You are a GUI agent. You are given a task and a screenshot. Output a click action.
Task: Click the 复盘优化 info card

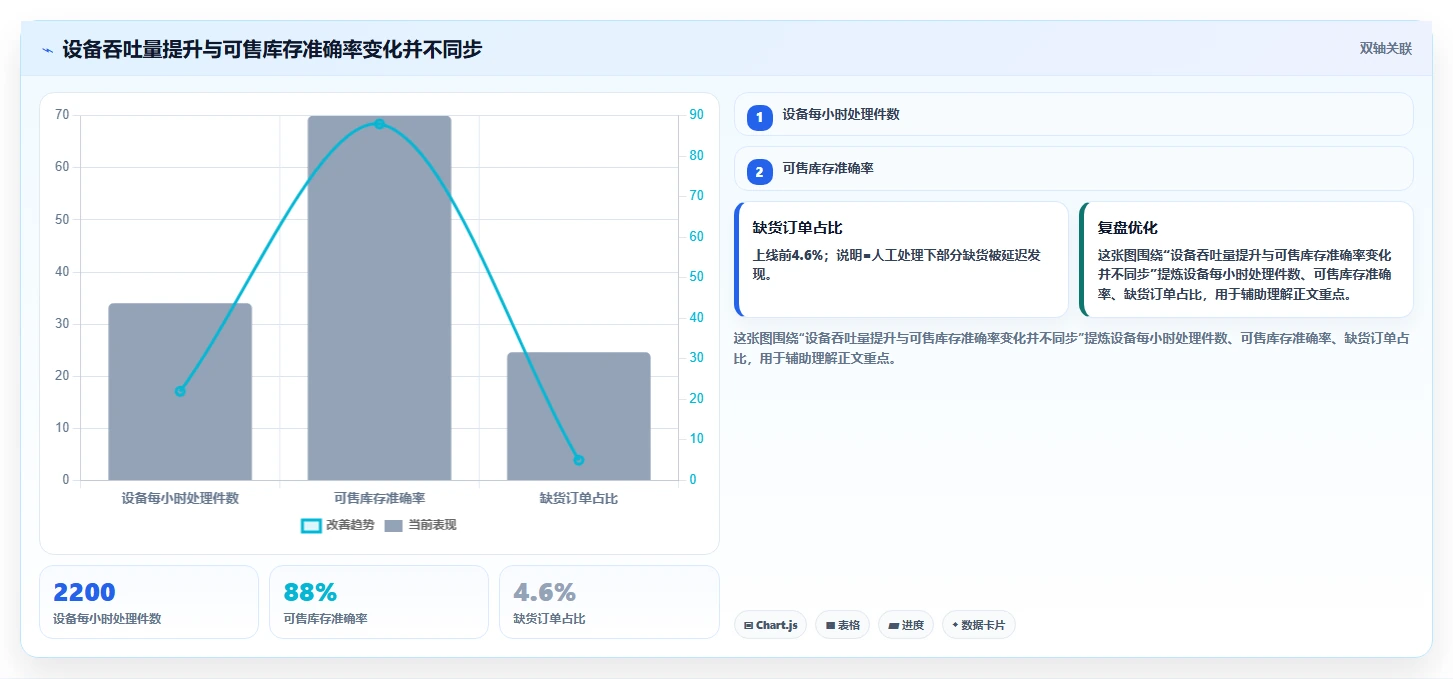pyautogui.click(x=1246, y=259)
